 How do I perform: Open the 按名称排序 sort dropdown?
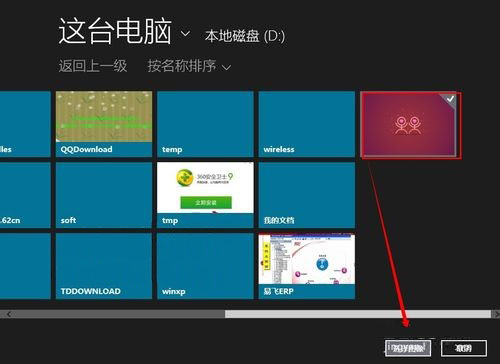(189, 66)
